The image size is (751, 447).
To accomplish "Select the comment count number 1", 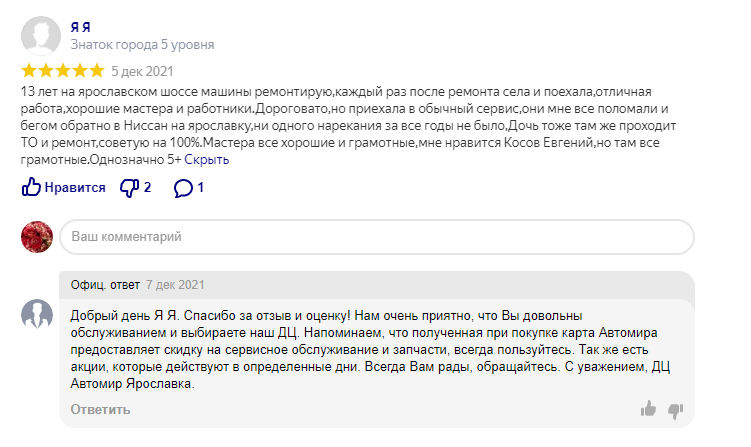I will point(200,187).
